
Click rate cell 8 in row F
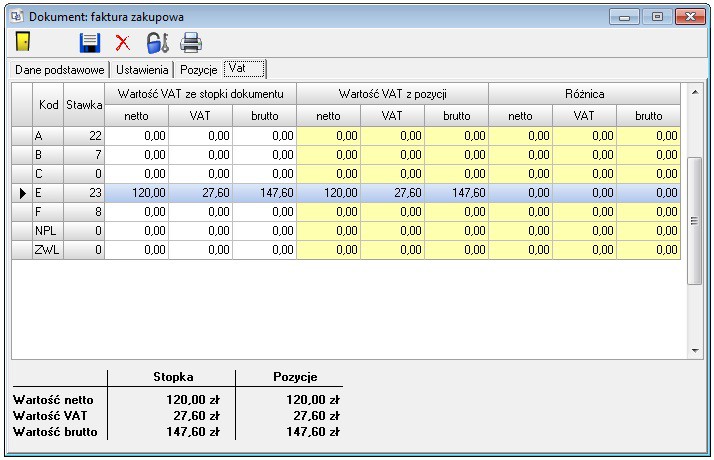[x=84, y=212]
